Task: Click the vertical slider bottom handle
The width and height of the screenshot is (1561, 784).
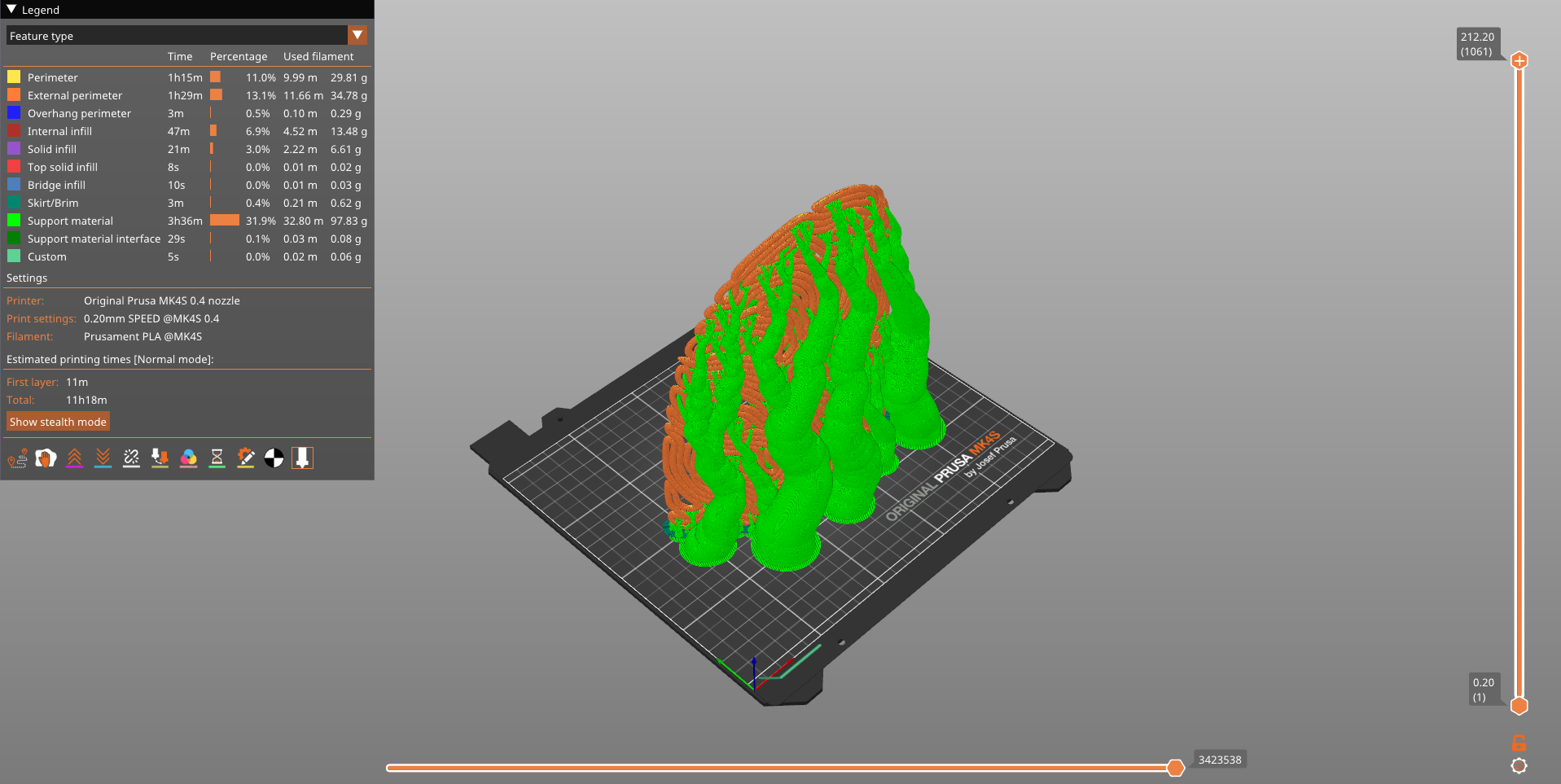Action: tap(1519, 706)
